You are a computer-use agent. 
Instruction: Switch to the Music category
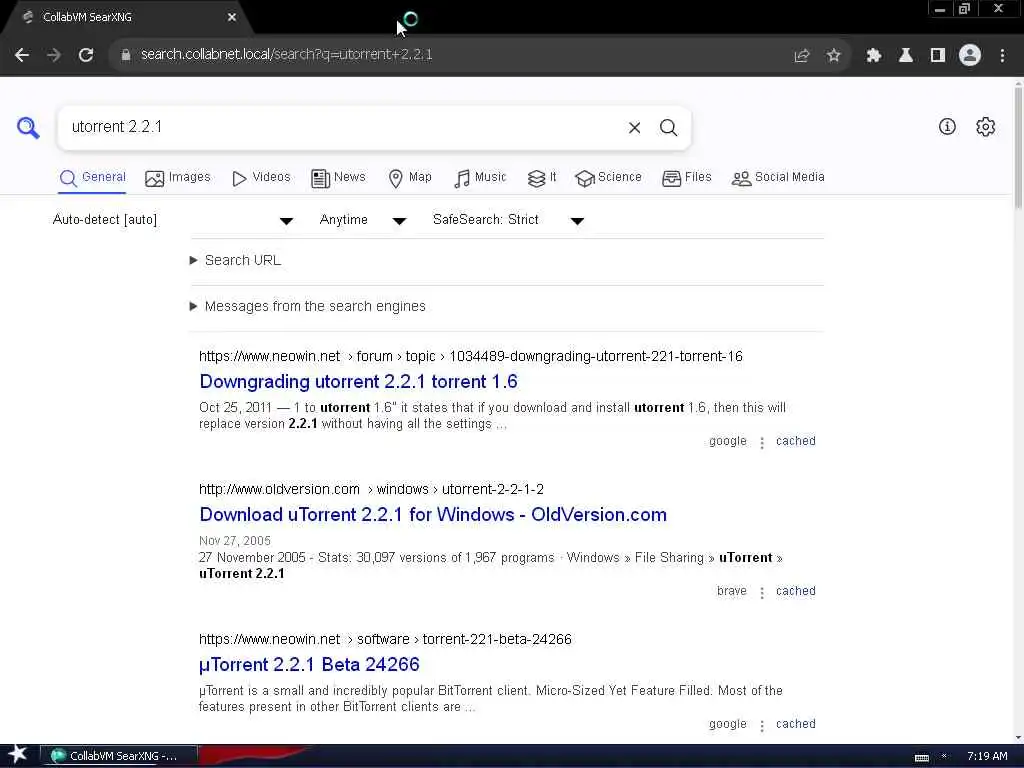tap(480, 178)
